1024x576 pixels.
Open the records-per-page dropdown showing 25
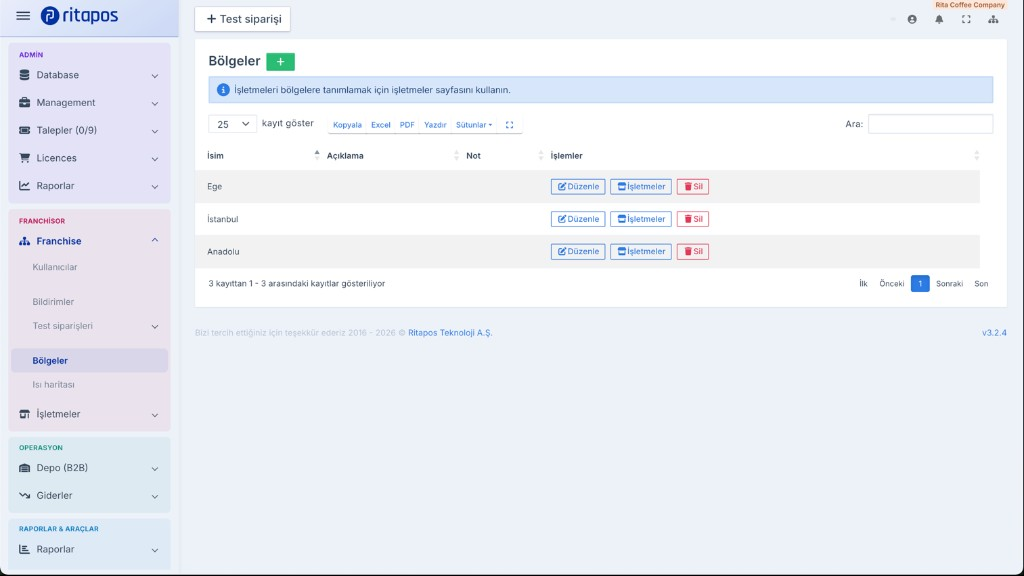click(x=232, y=124)
